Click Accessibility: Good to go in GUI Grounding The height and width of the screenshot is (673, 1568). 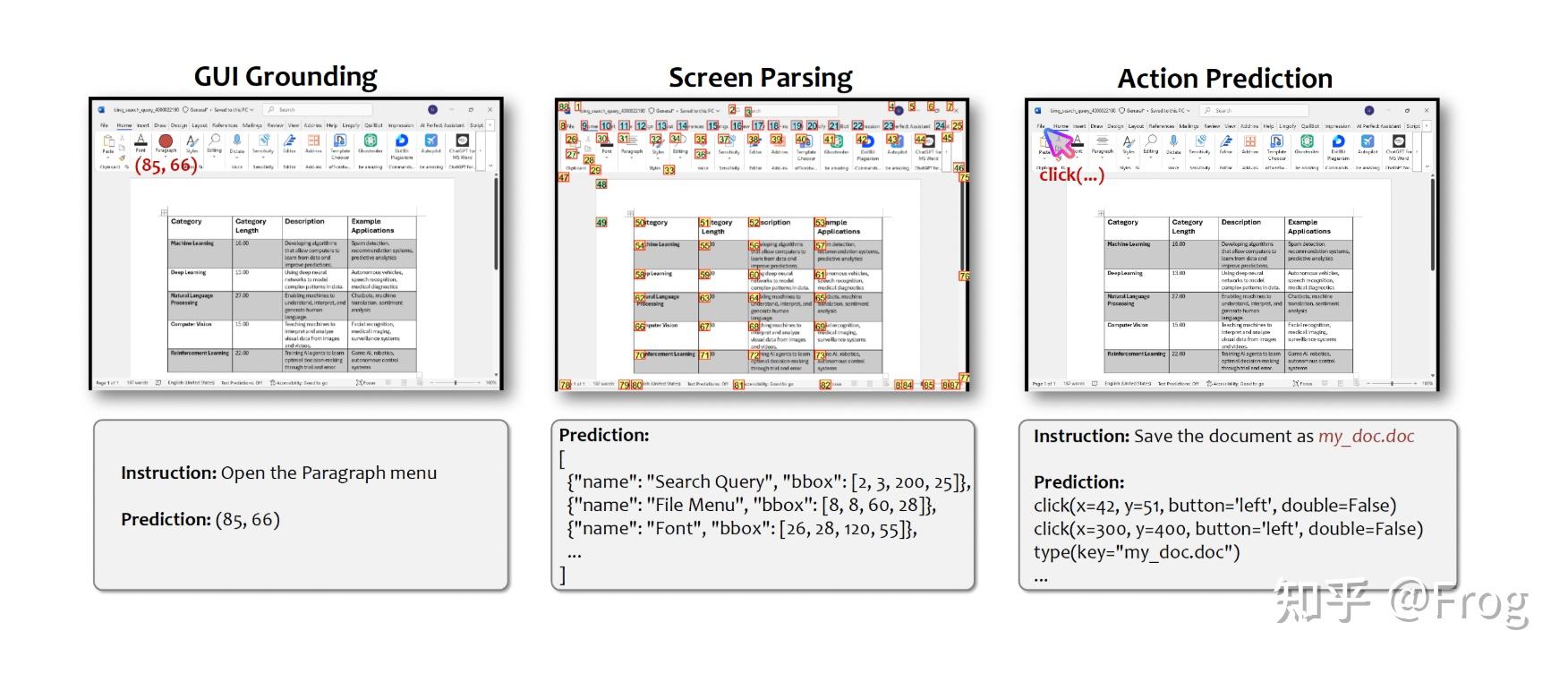point(299,382)
